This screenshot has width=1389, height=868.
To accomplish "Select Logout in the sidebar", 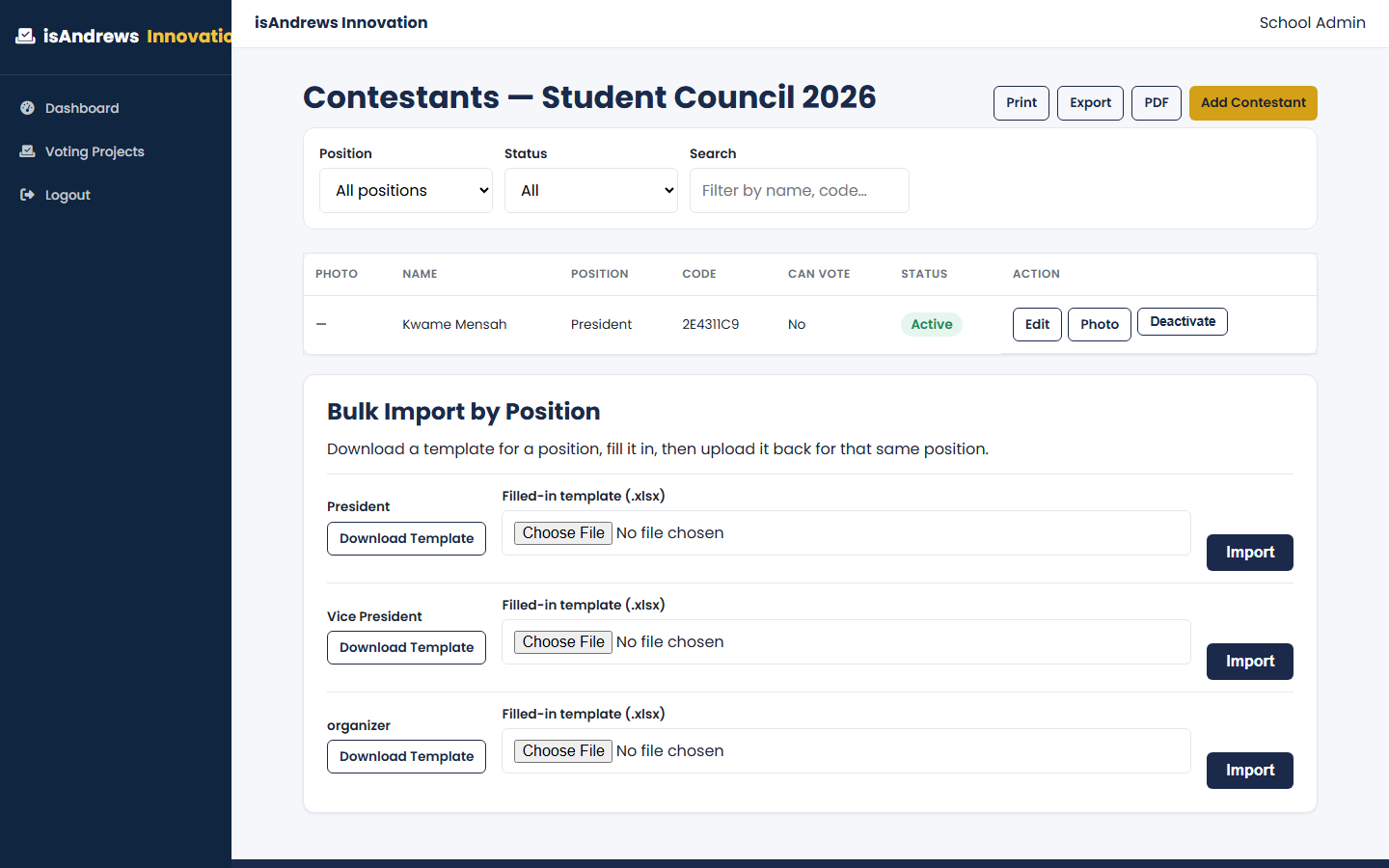I will (68, 195).
